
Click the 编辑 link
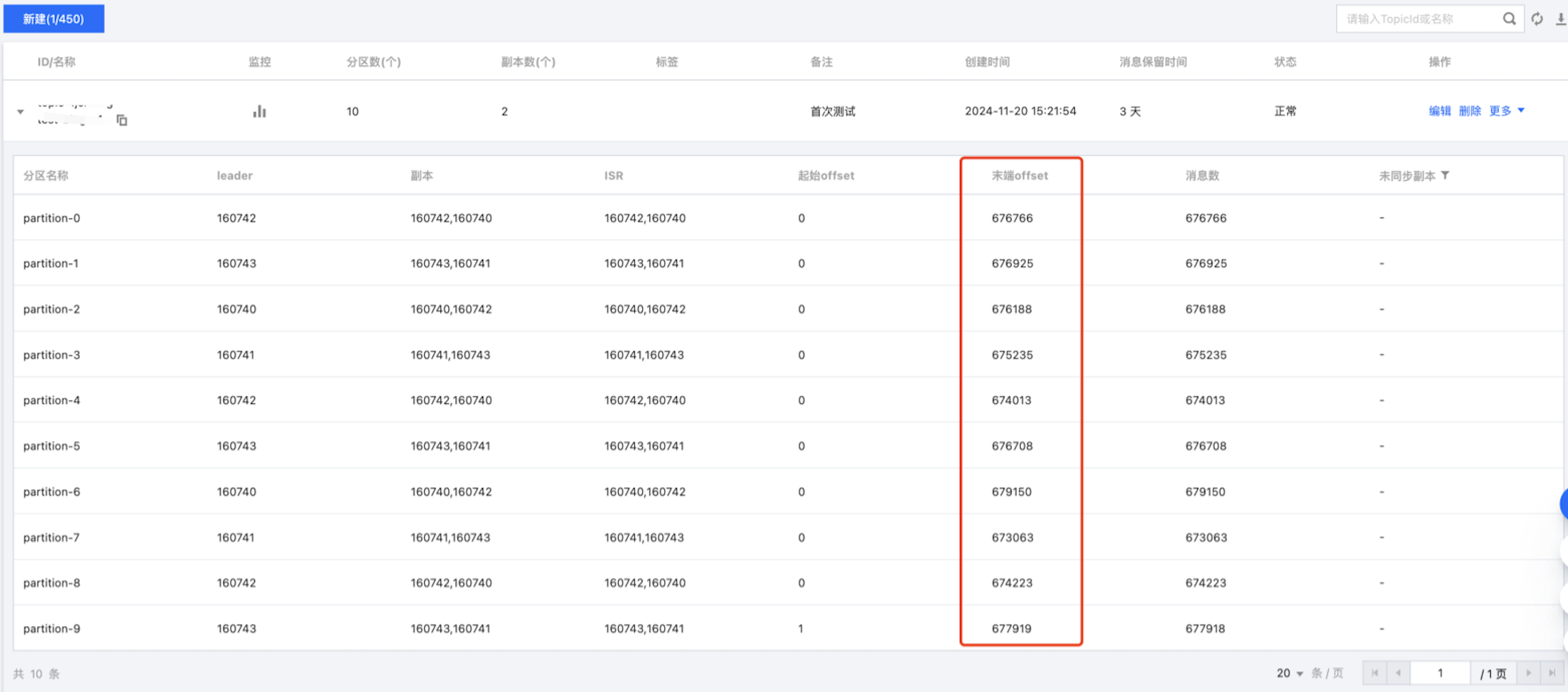click(x=1440, y=111)
